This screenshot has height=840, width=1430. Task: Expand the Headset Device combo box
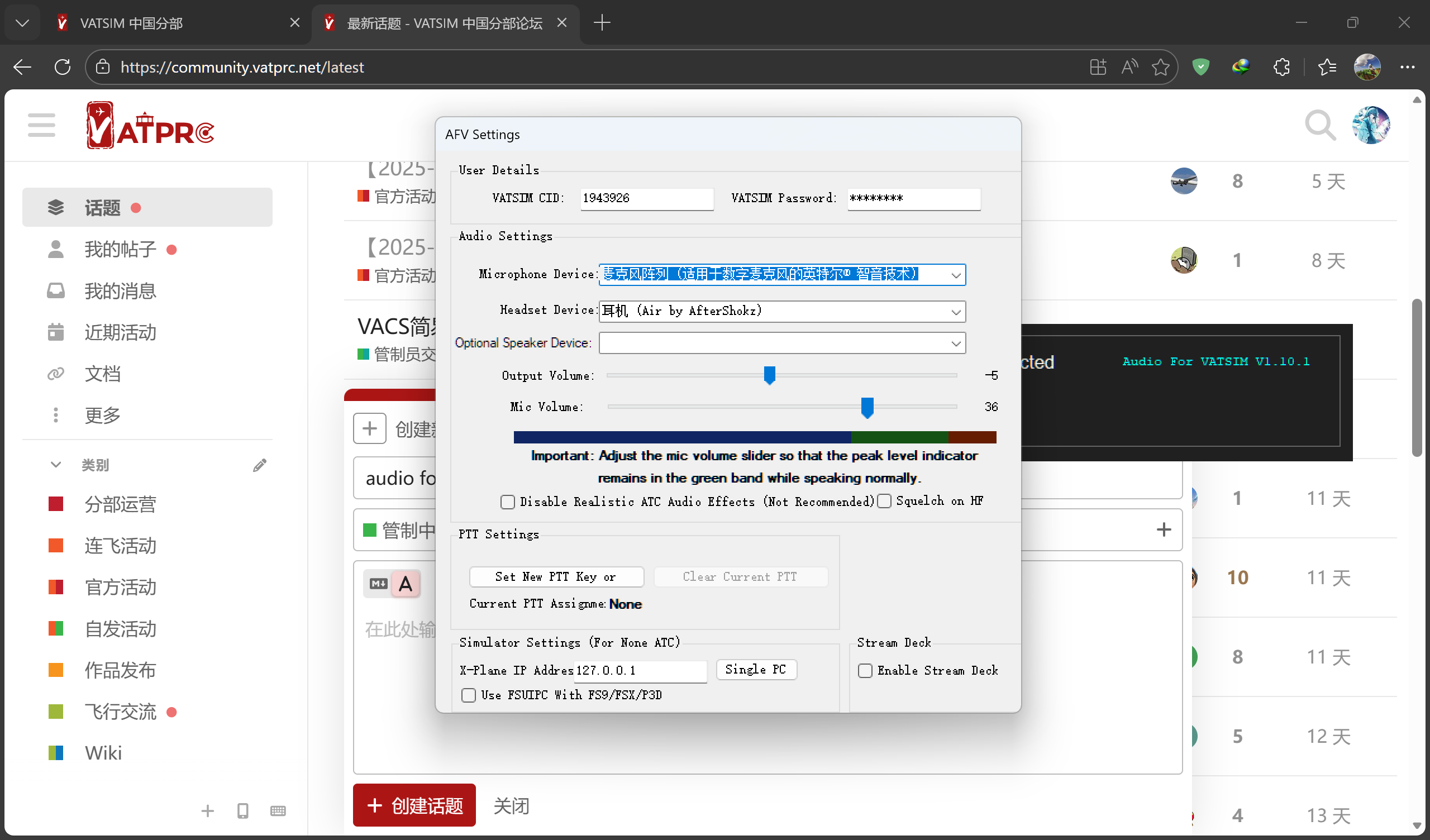point(956,312)
